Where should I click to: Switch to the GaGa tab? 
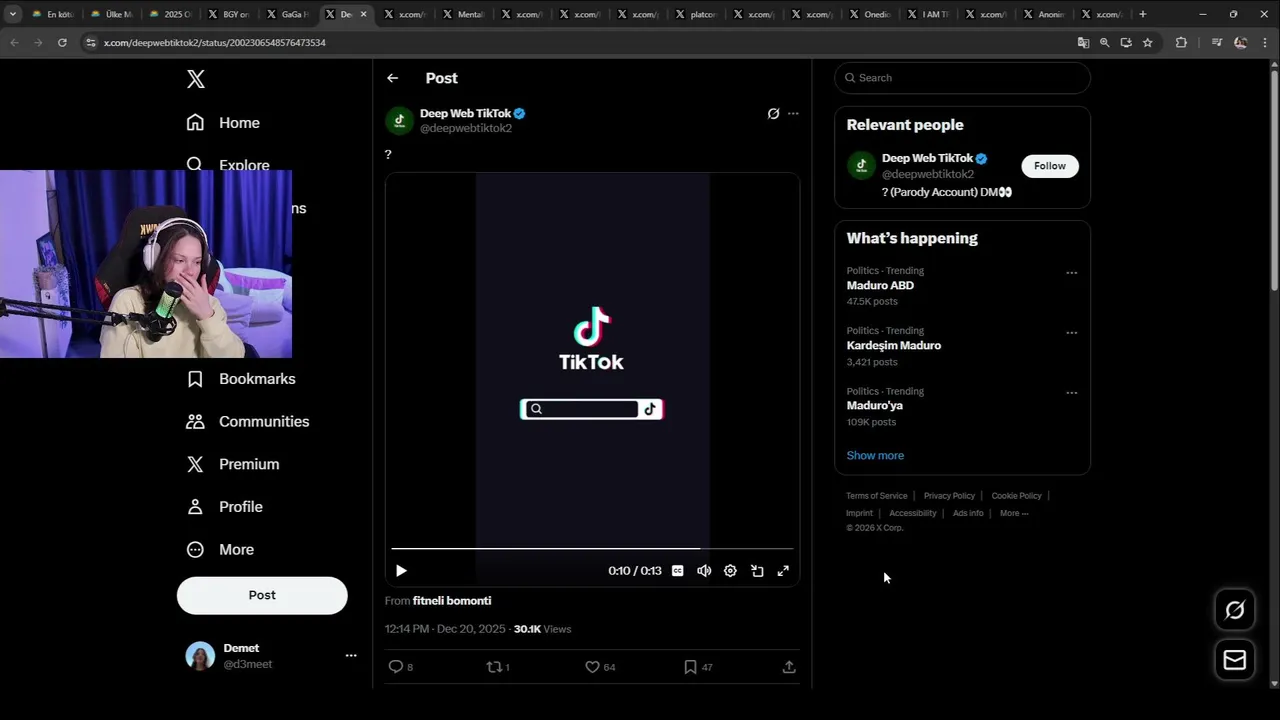tap(288, 14)
